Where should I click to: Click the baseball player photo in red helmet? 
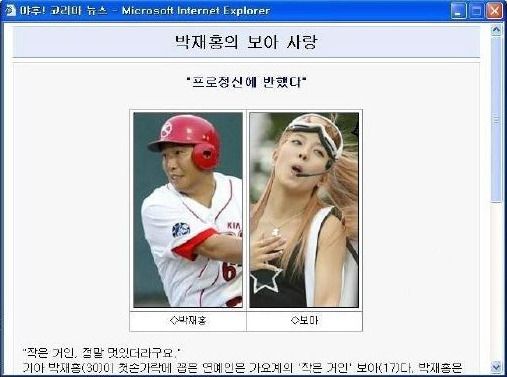coord(188,210)
